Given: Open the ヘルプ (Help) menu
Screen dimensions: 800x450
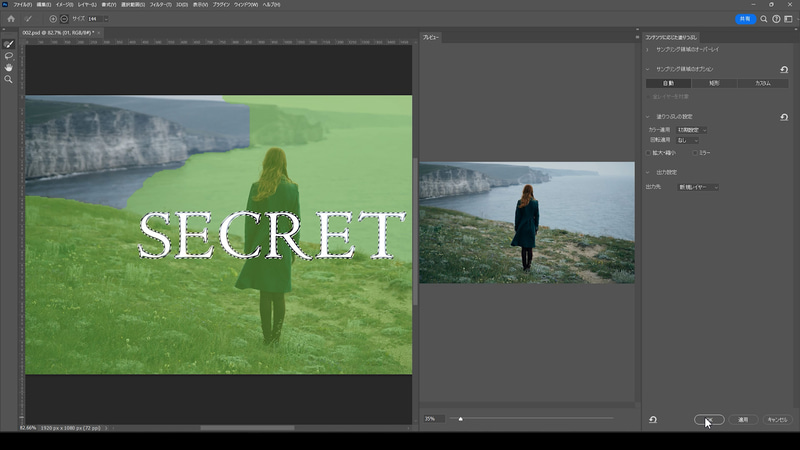Looking at the screenshot, I should coord(271,5).
